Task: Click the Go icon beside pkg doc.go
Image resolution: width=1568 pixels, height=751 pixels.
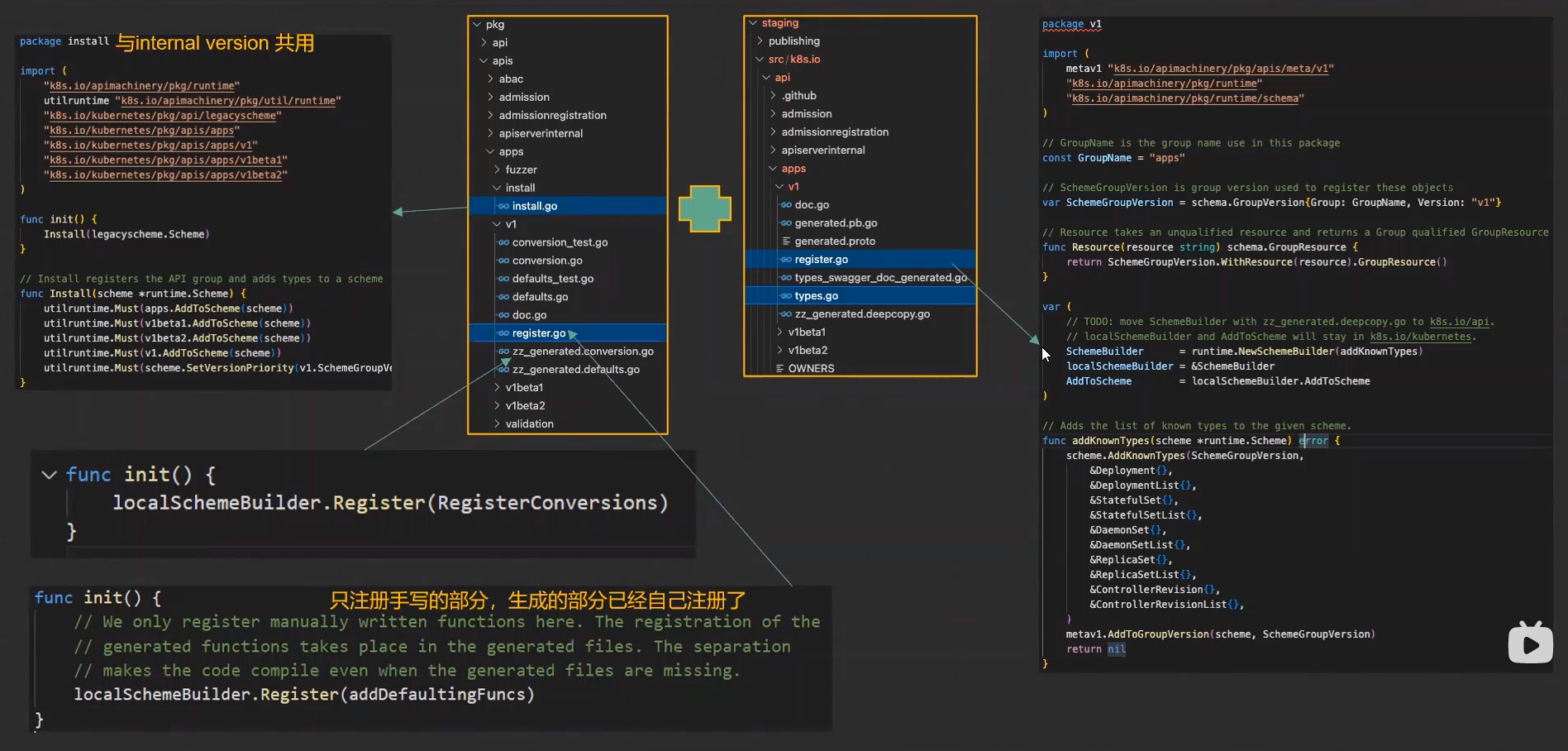Action: (x=503, y=315)
